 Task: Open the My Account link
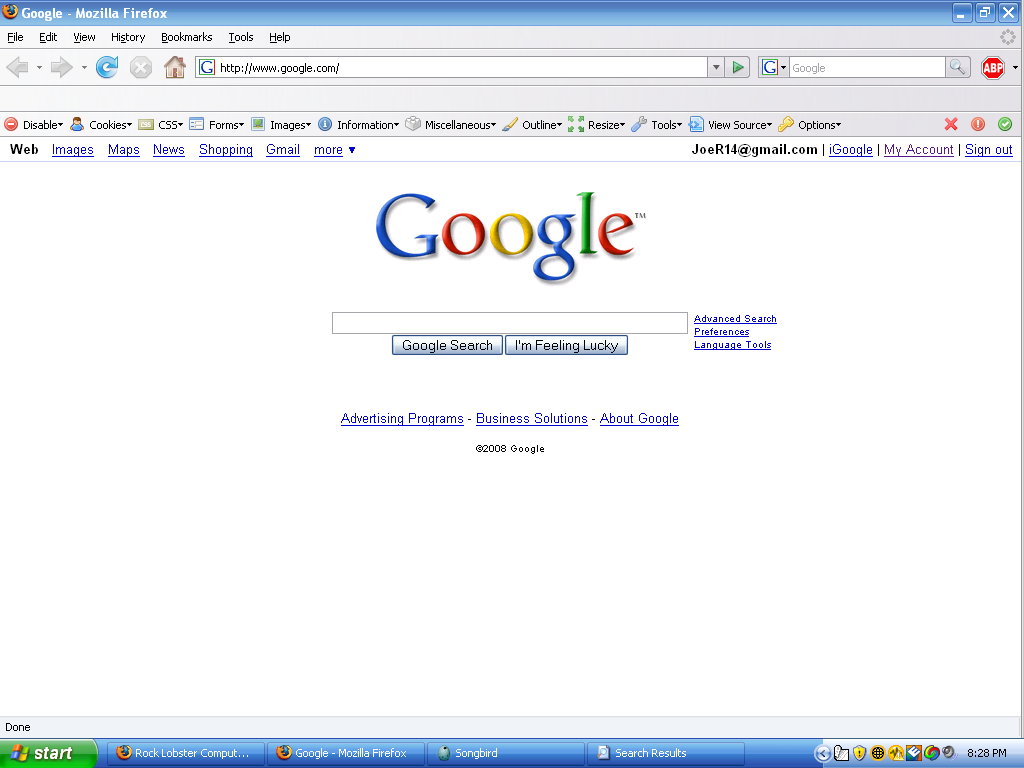[918, 150]
